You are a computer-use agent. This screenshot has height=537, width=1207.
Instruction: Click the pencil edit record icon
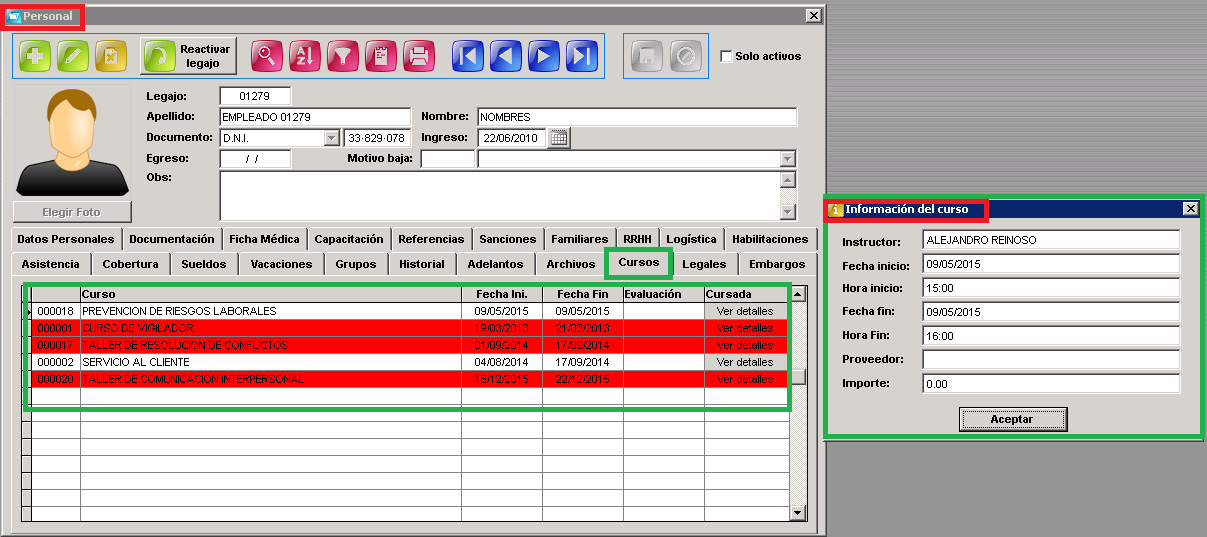pos(73,56)
